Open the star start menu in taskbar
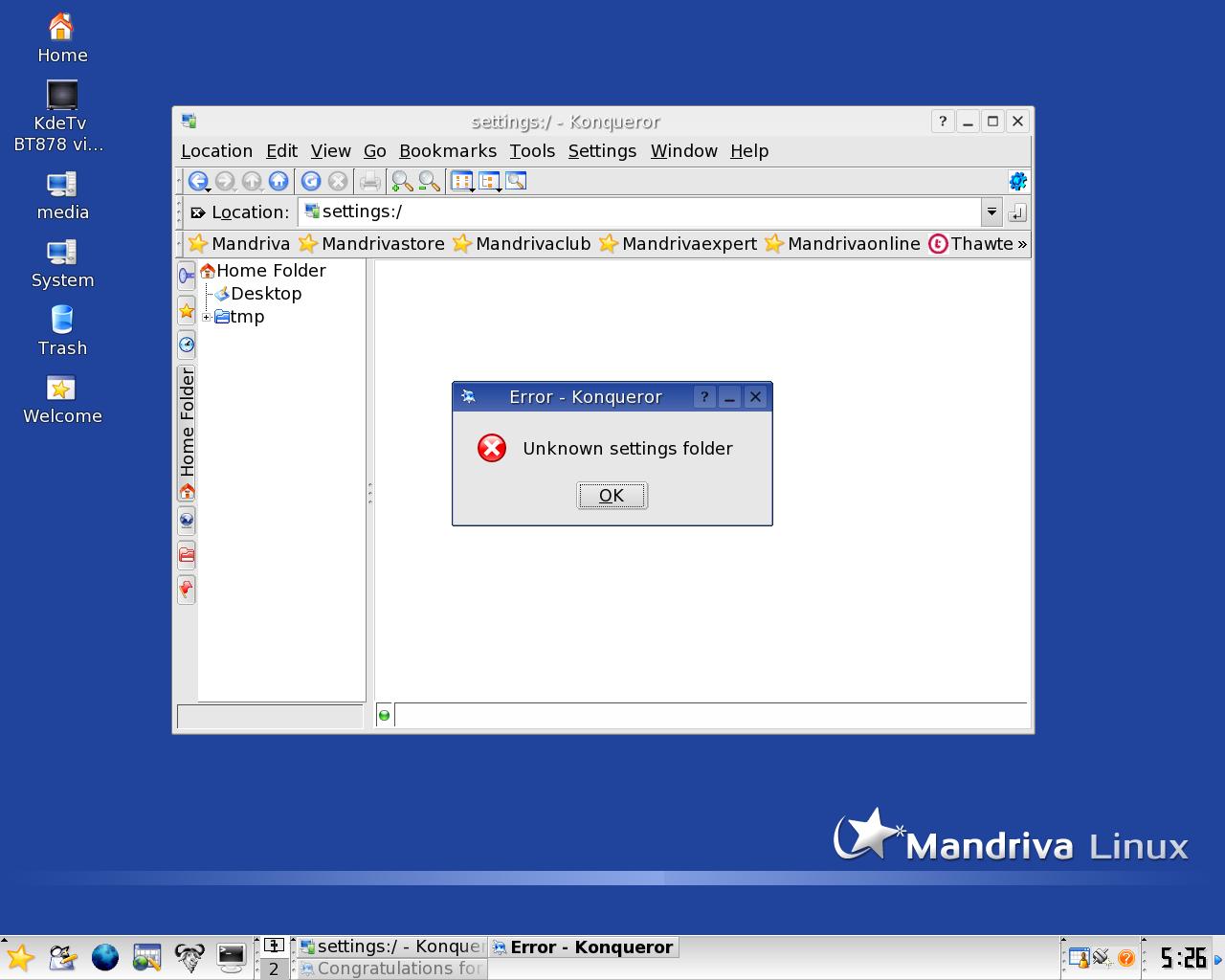This screenshot has width=1225, height=980. point(20,957)
